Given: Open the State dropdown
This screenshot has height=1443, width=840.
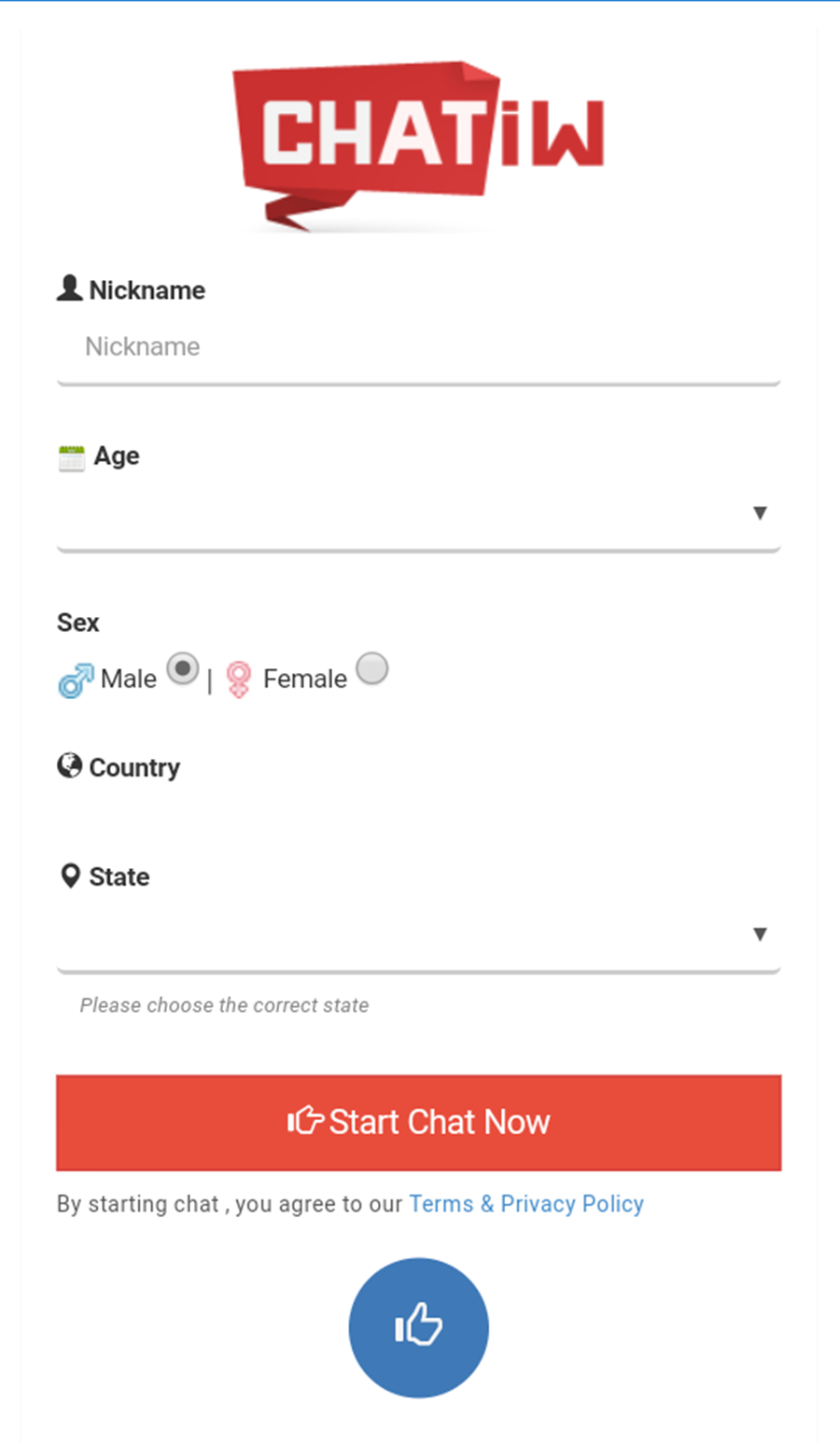Looking at the screenshot, I should tap(418, 933).
